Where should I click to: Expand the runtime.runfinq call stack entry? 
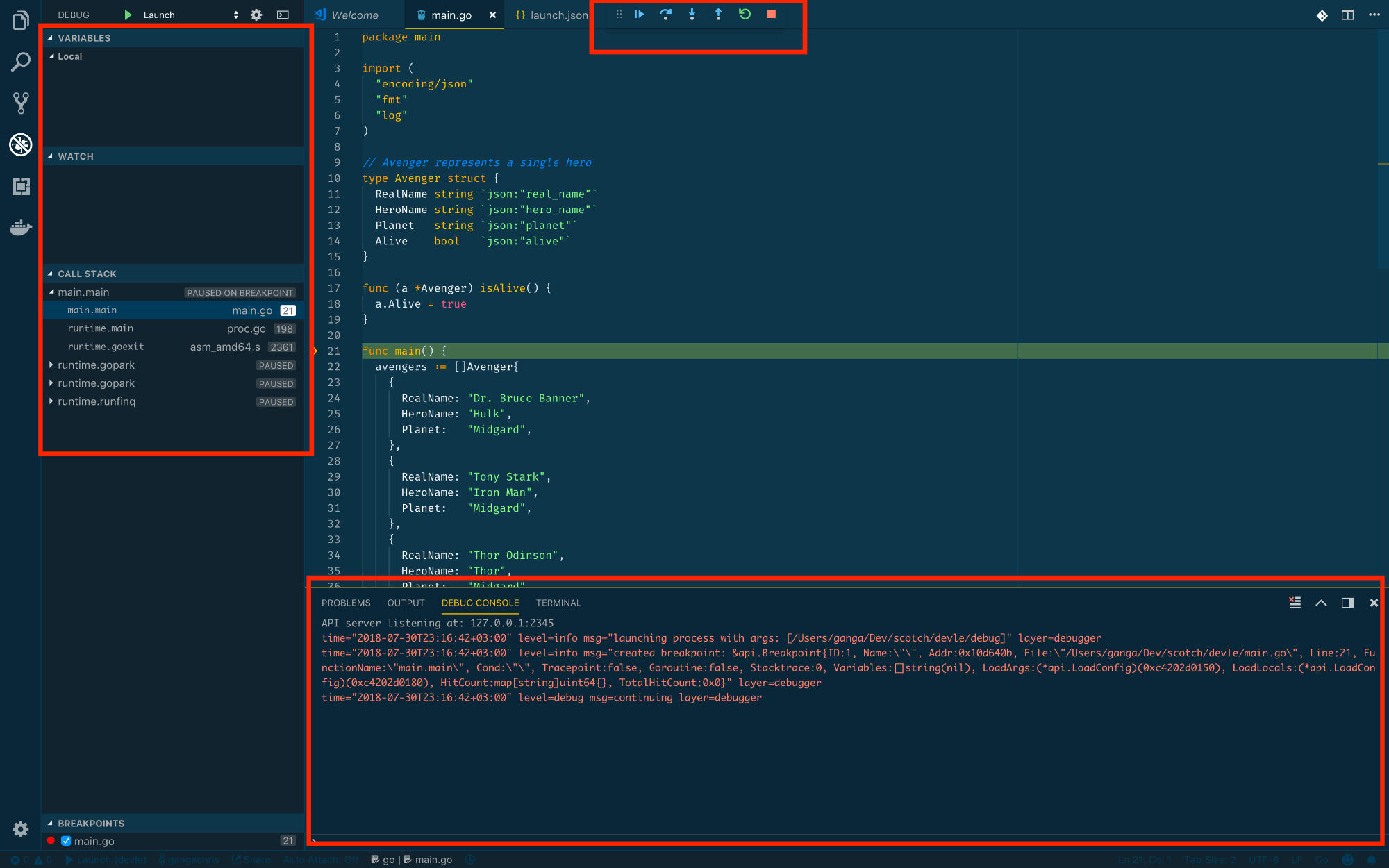[54, 401]
